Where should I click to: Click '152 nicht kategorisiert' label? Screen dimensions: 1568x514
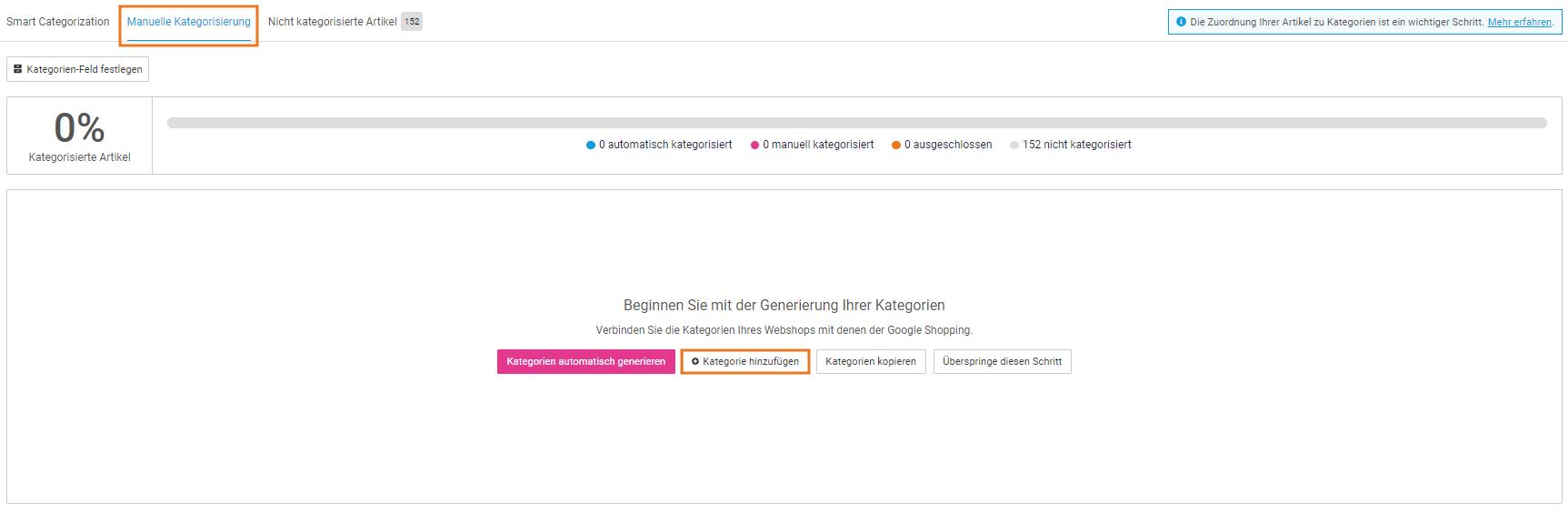1077,145
